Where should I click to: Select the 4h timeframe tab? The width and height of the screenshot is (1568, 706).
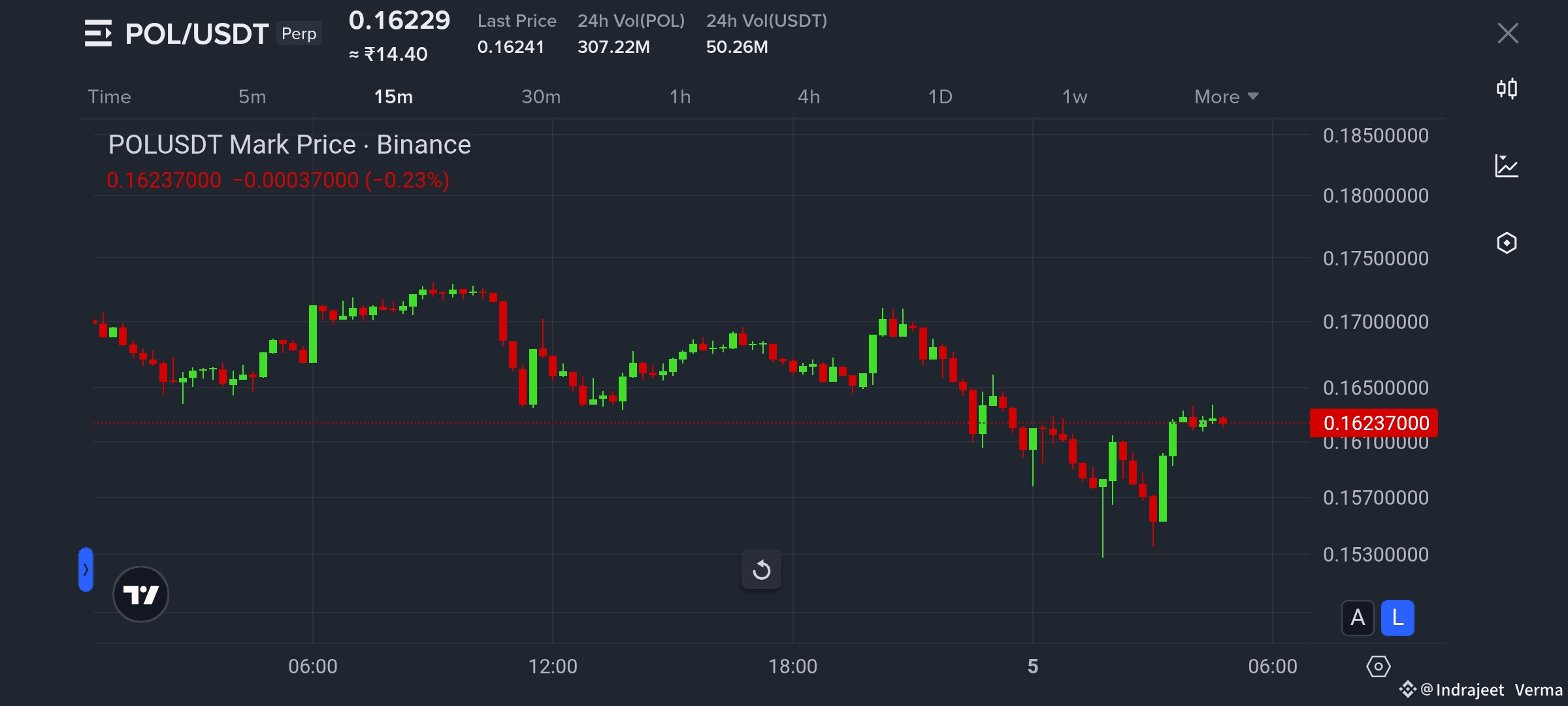click(x=809, y=97)
